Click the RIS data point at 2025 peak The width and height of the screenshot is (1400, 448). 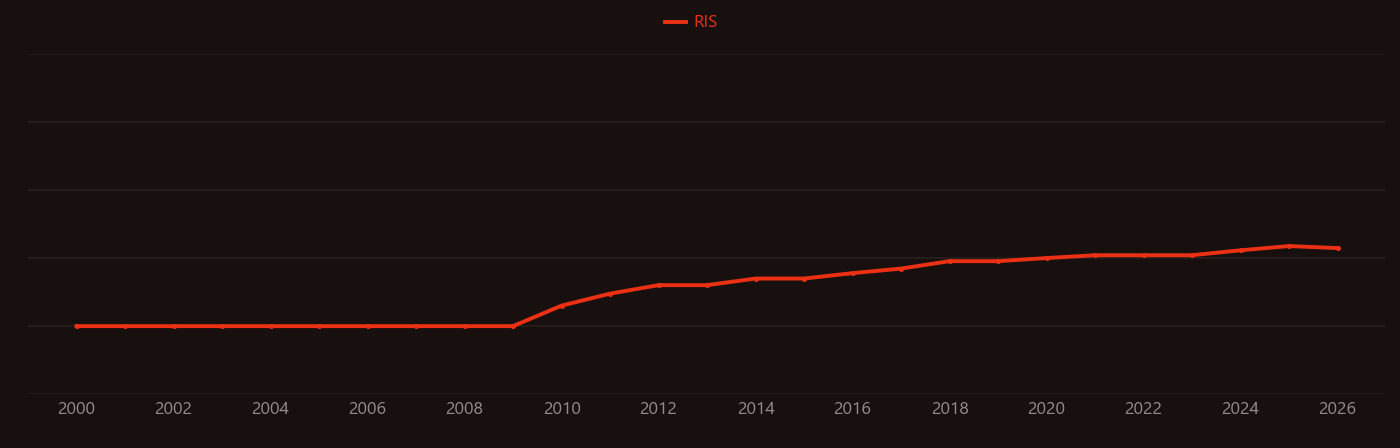click(1290, 246)
